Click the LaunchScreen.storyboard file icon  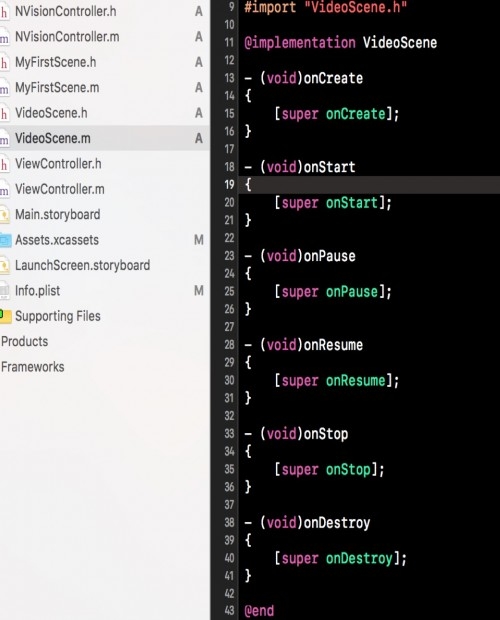point(4,265)
